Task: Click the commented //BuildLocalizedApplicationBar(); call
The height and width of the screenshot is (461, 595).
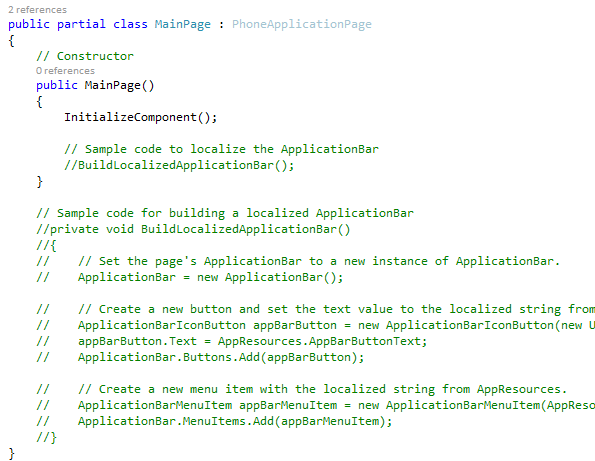Action: pyautogui.click(x=179, y=165)
